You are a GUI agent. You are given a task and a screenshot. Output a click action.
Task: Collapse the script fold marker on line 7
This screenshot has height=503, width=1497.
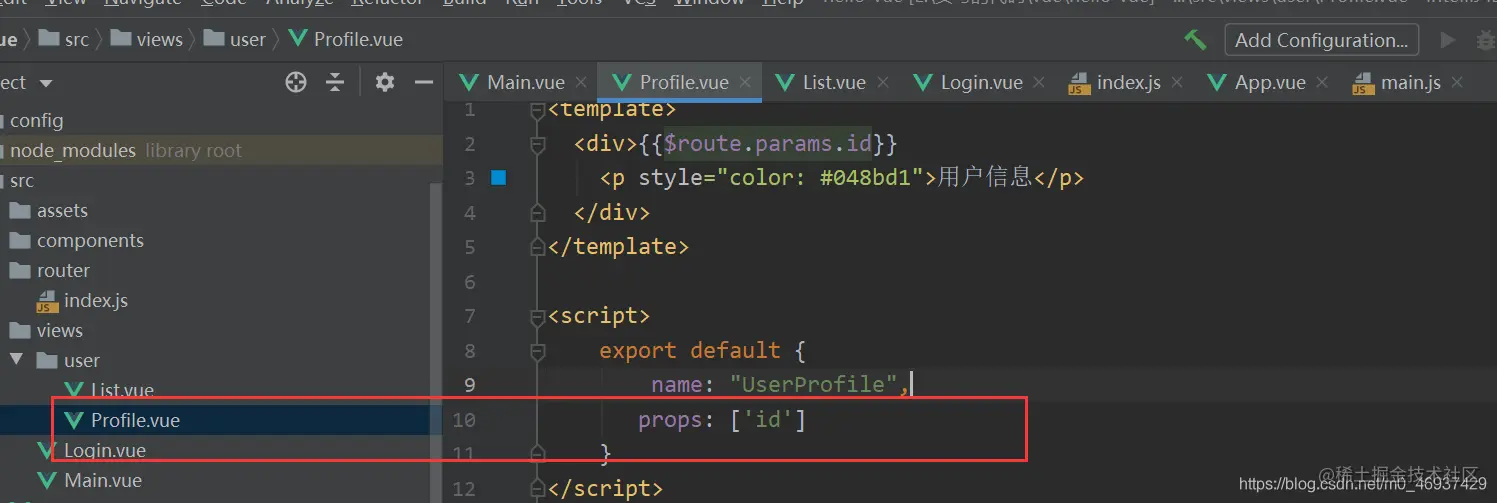[x=538, y=317]
